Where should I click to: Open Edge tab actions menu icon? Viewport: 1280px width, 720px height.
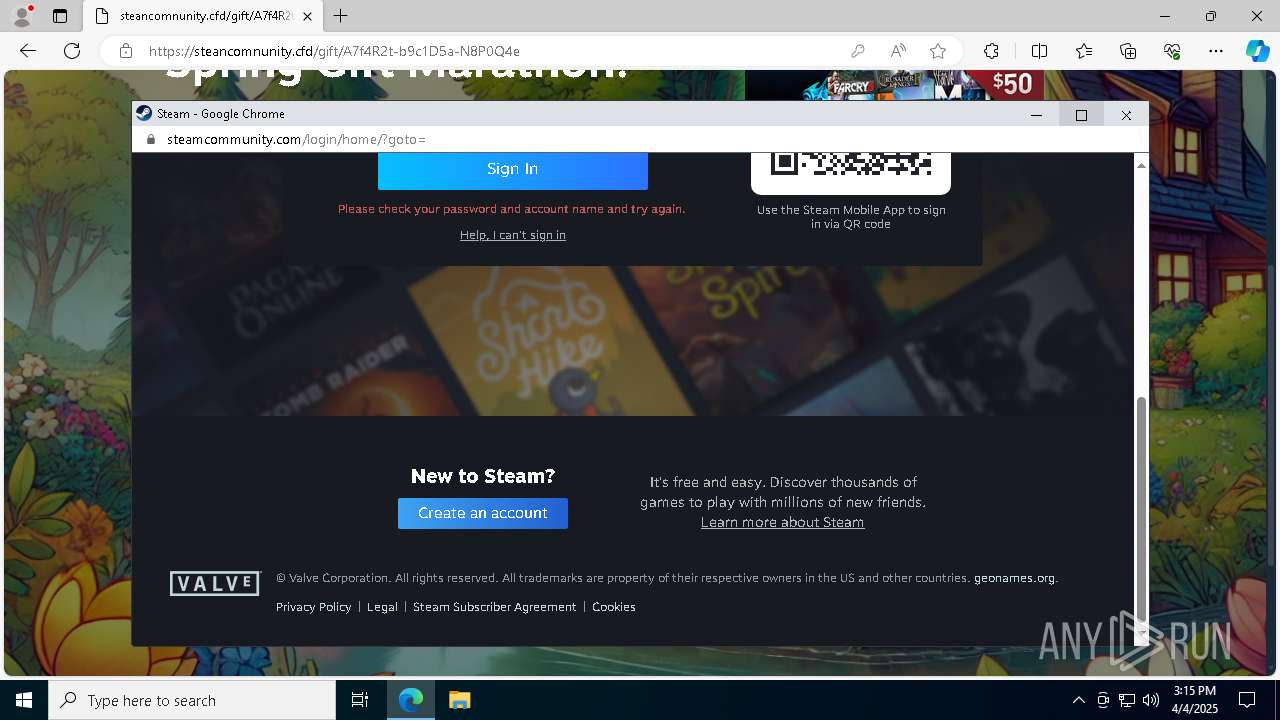(x=60, y=16)
